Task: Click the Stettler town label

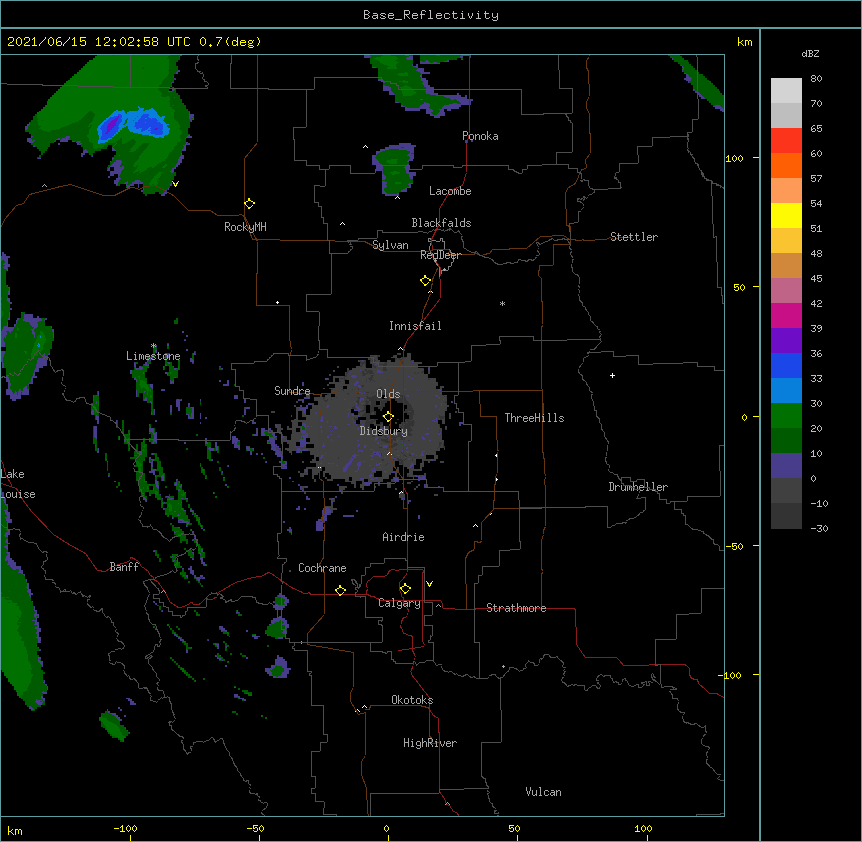Action: [x=634, y=237]
